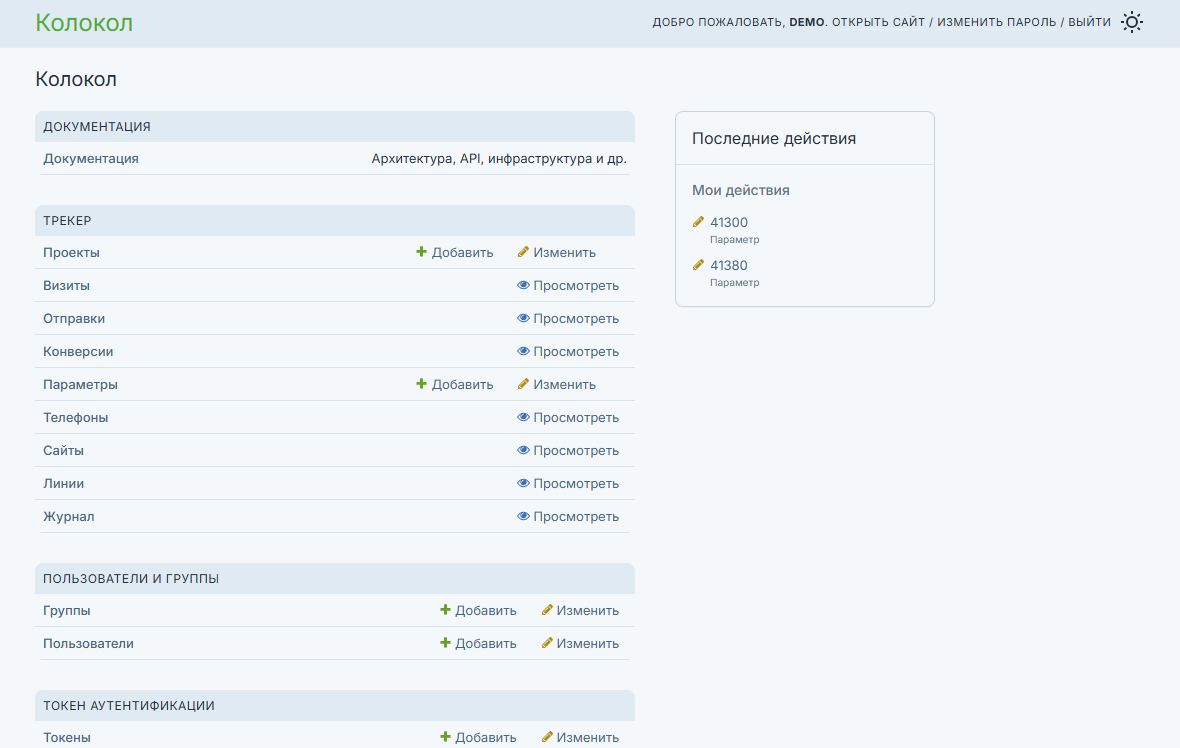Image resolution: width=1180 pixels, height=748 pixels.
Task: Click the eye icon in Журнал row
Action: tap(523, 516)
